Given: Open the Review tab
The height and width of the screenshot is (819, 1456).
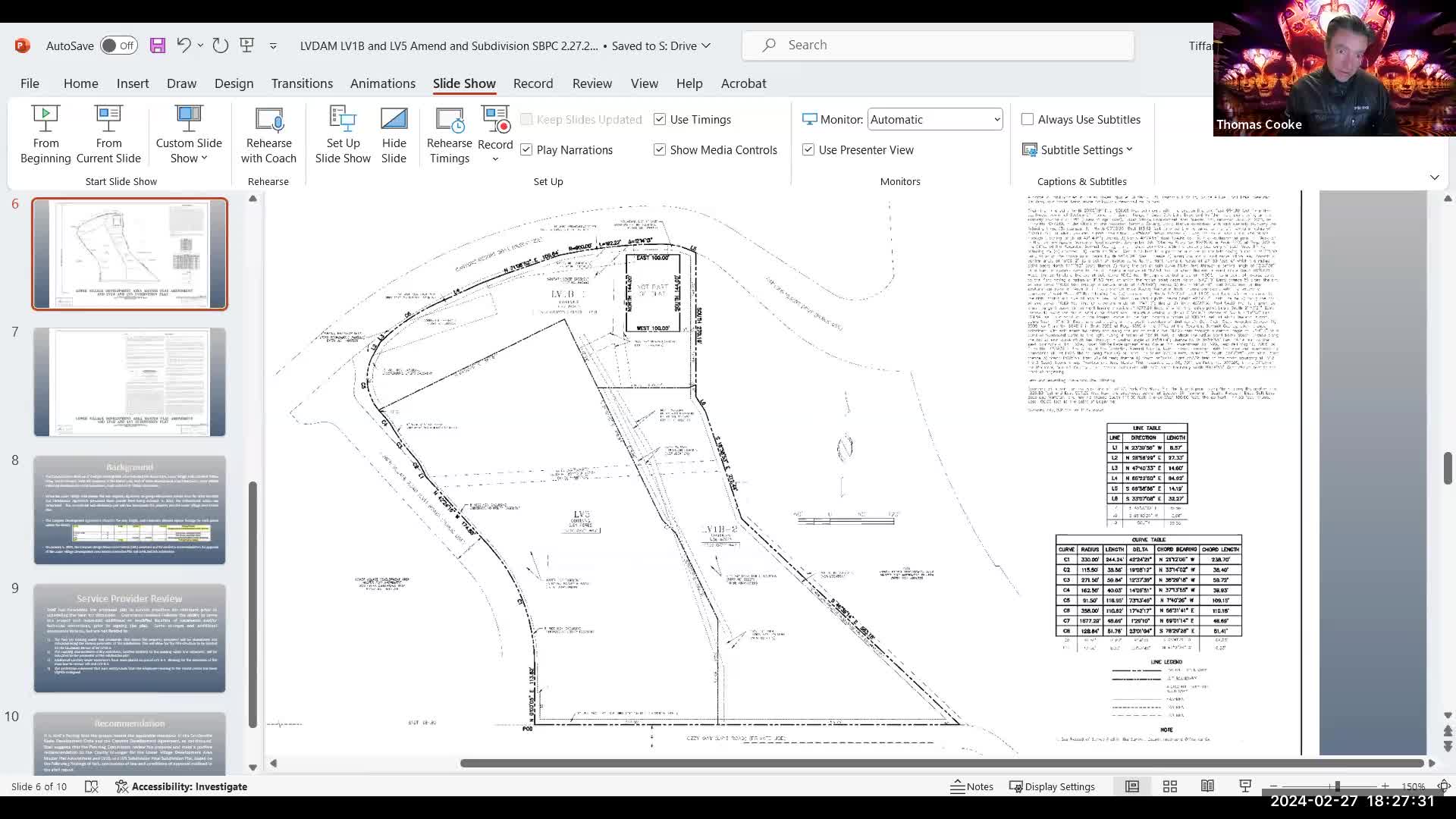Looking at the screenshot, I should click(591, 83).
